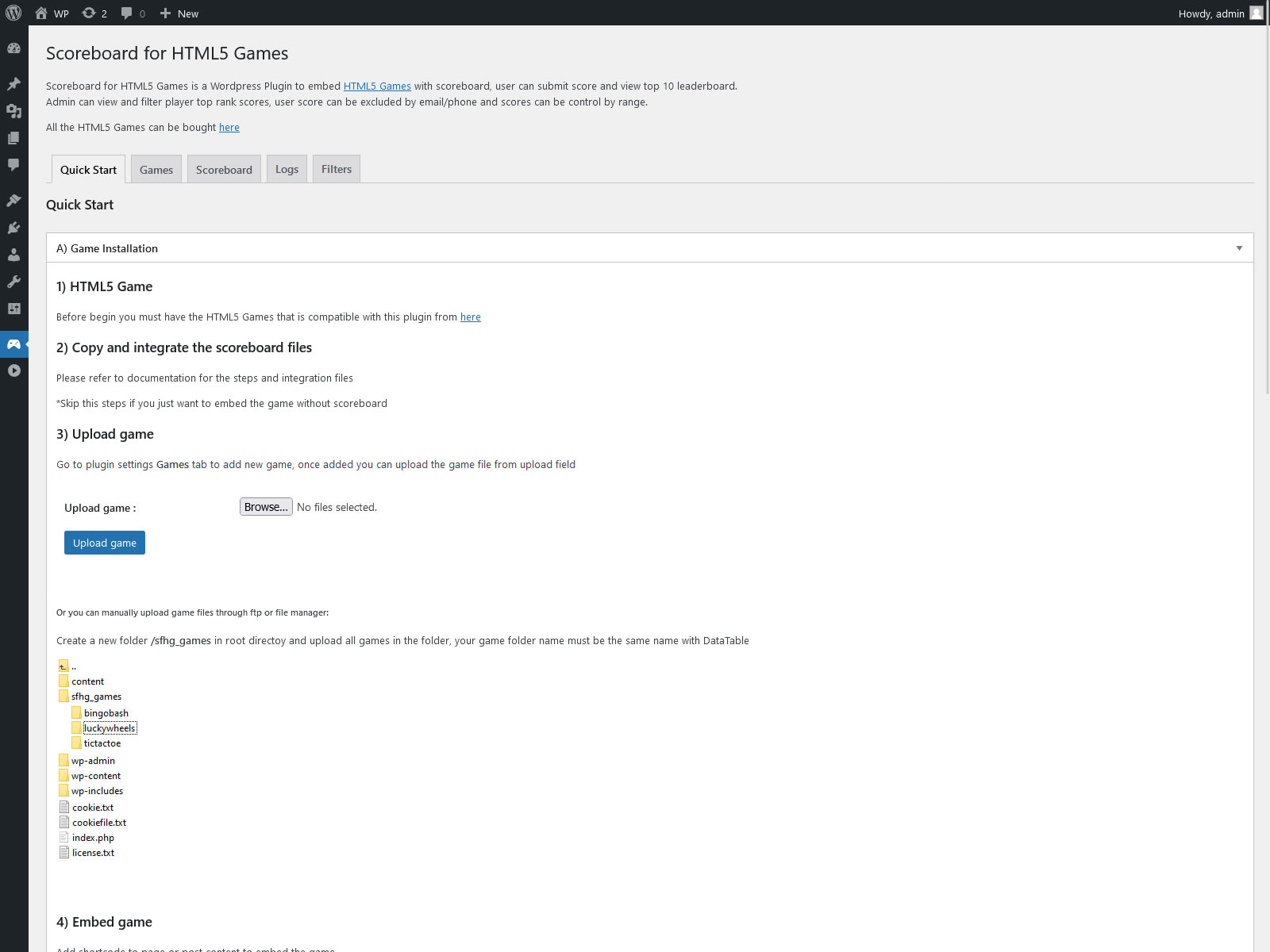Click the updates icon in admin bar

94,13
